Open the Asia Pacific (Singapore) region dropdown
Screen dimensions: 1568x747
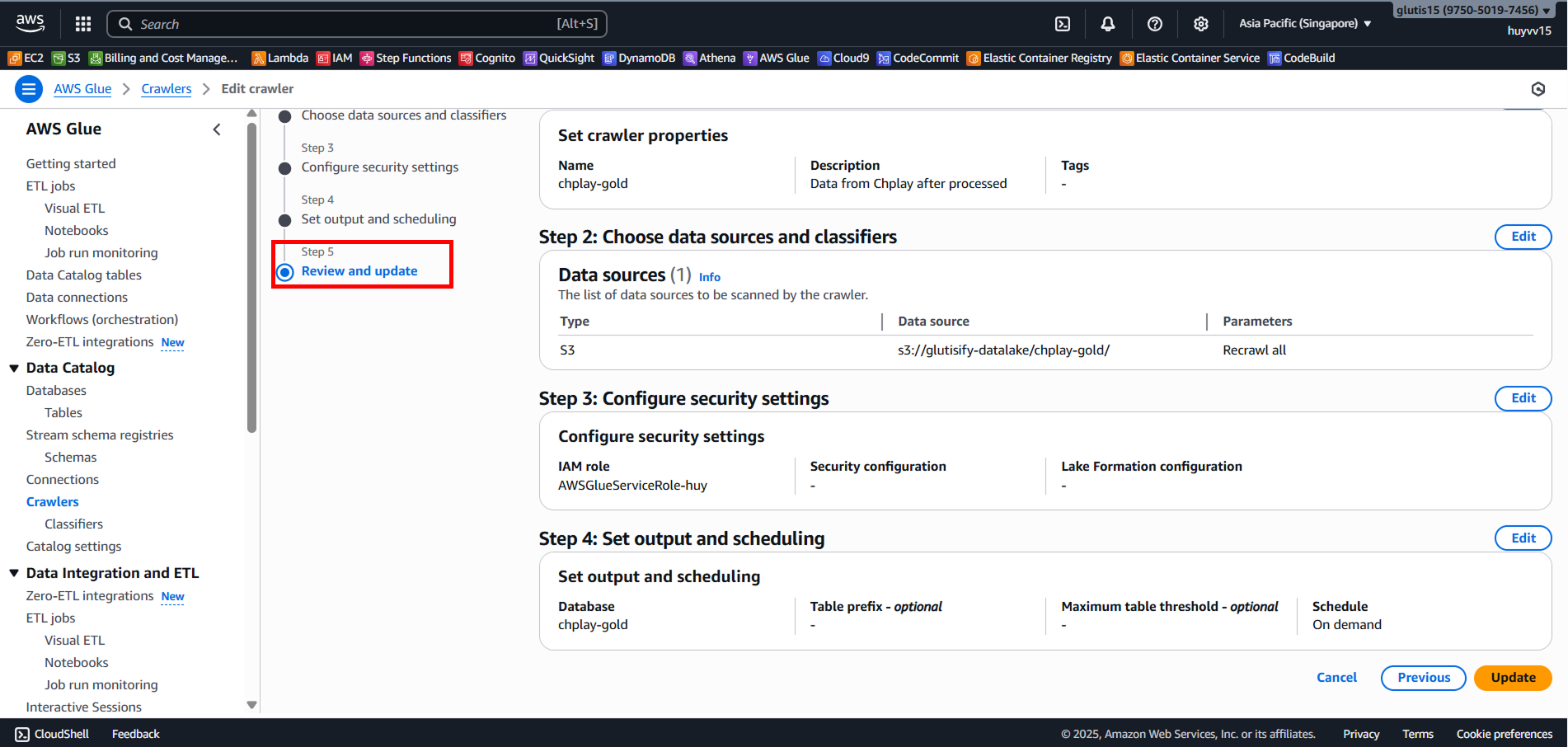1304,24
